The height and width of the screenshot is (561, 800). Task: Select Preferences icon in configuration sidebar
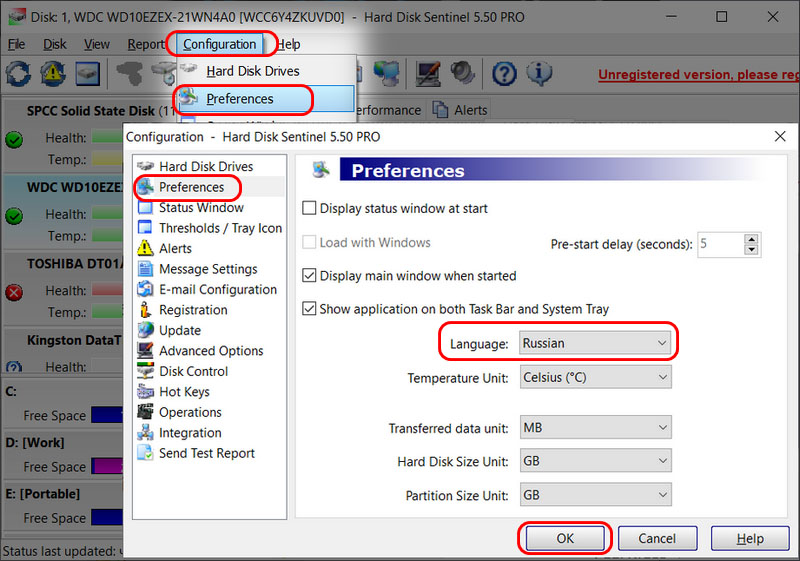145,187
